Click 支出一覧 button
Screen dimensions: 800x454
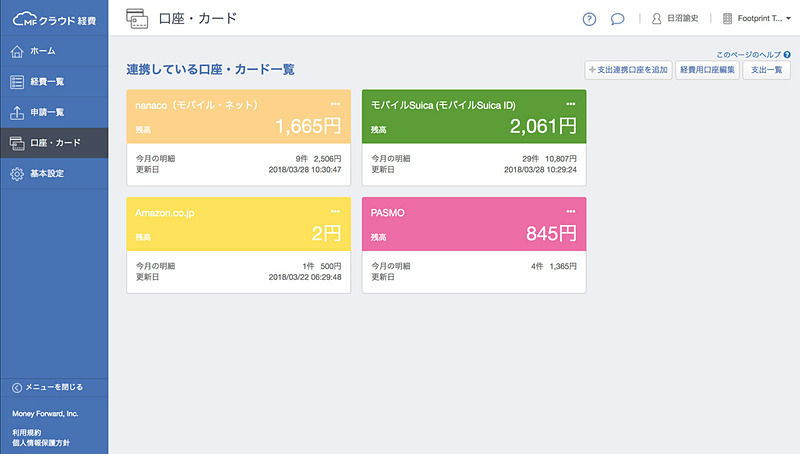(x=766, y=70)
